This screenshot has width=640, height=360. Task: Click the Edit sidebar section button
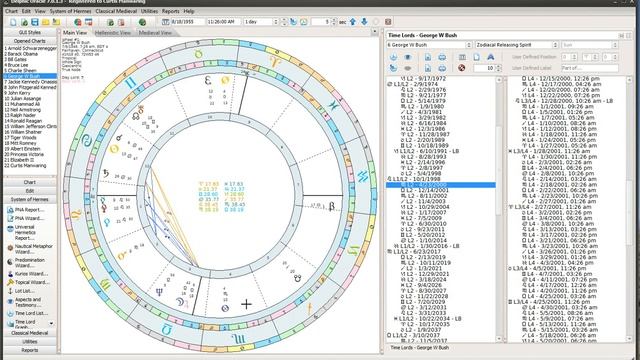(x=30, y=191)
